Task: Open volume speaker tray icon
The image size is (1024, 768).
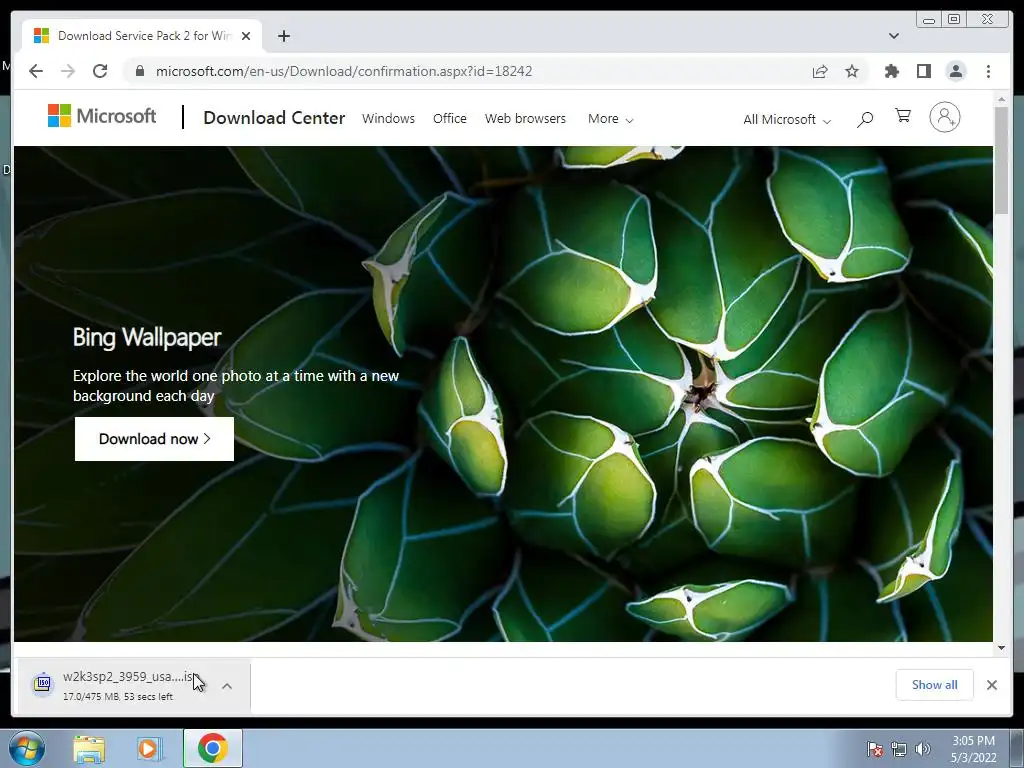Action: click(922, 749)
